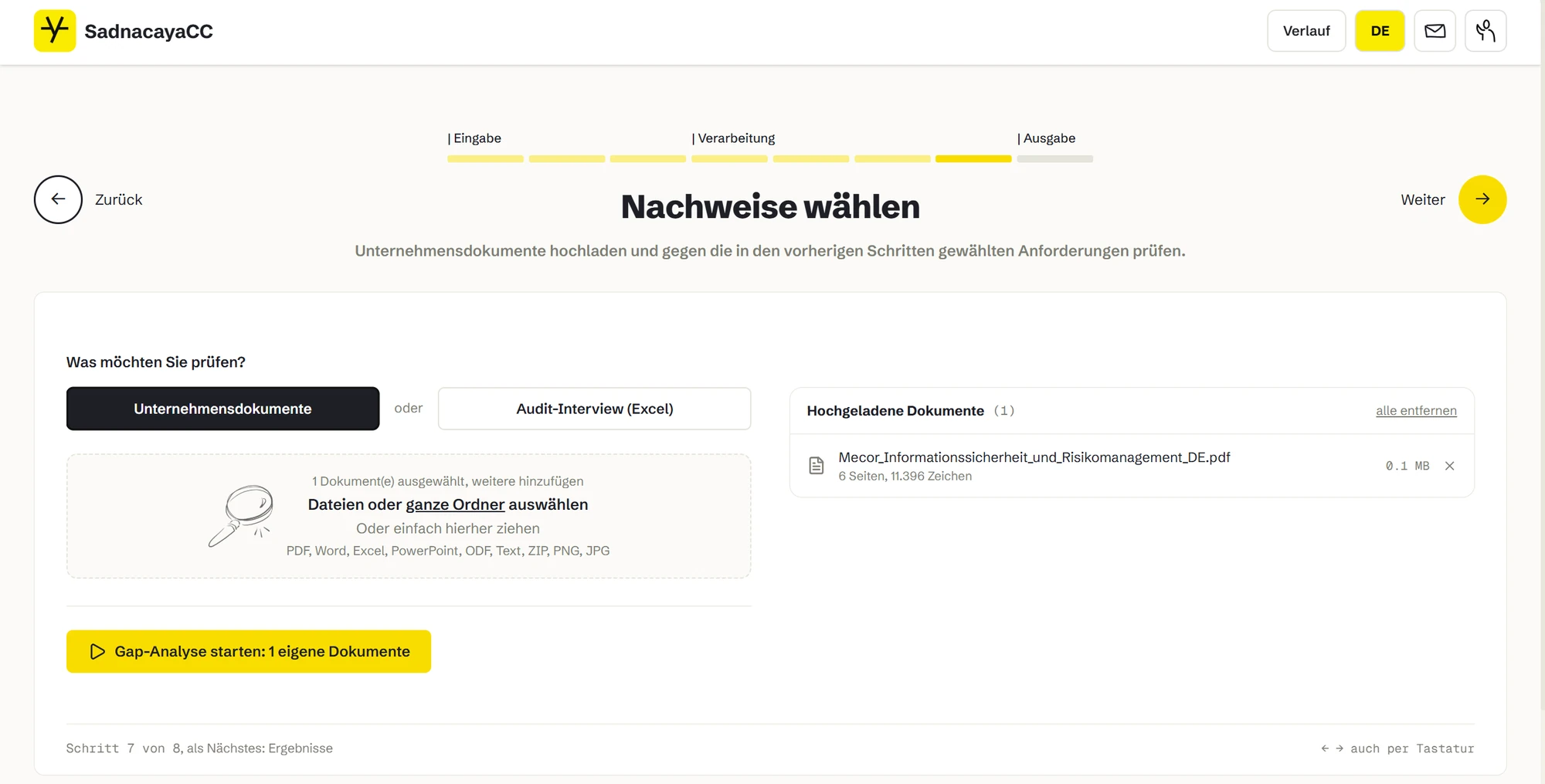Viewport: 1545px width, 784px height.
Task: Click the 'alle entfernen' link
Action: [1416, 411]
